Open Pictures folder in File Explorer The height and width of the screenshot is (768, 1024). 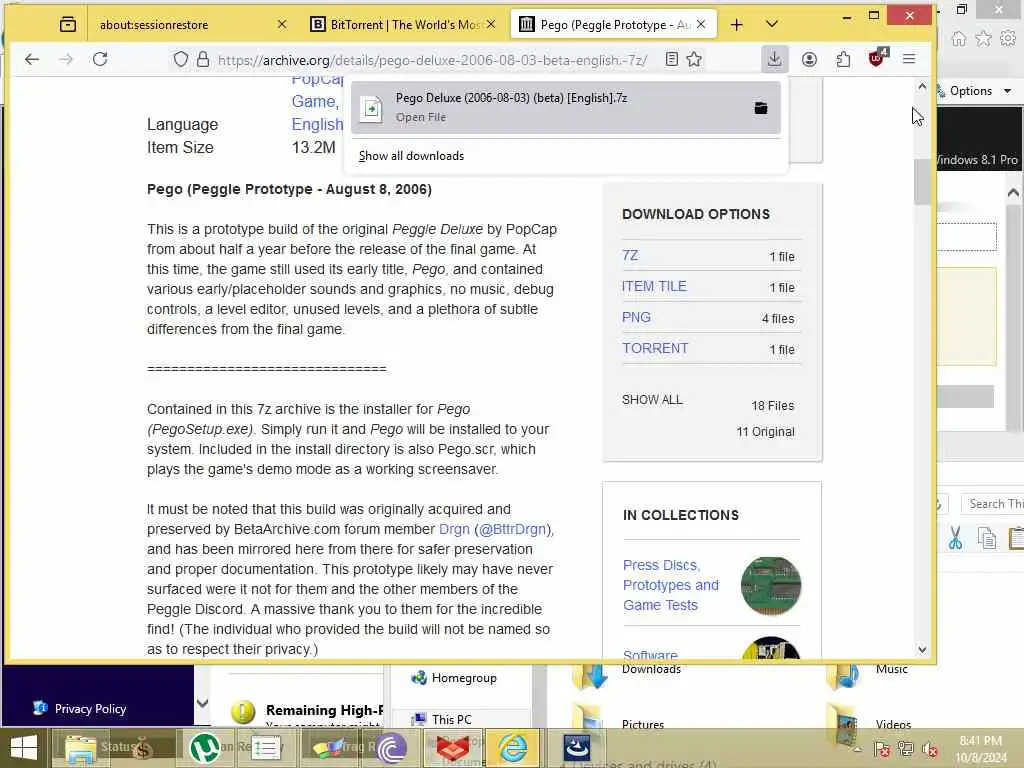click(643, 724)
